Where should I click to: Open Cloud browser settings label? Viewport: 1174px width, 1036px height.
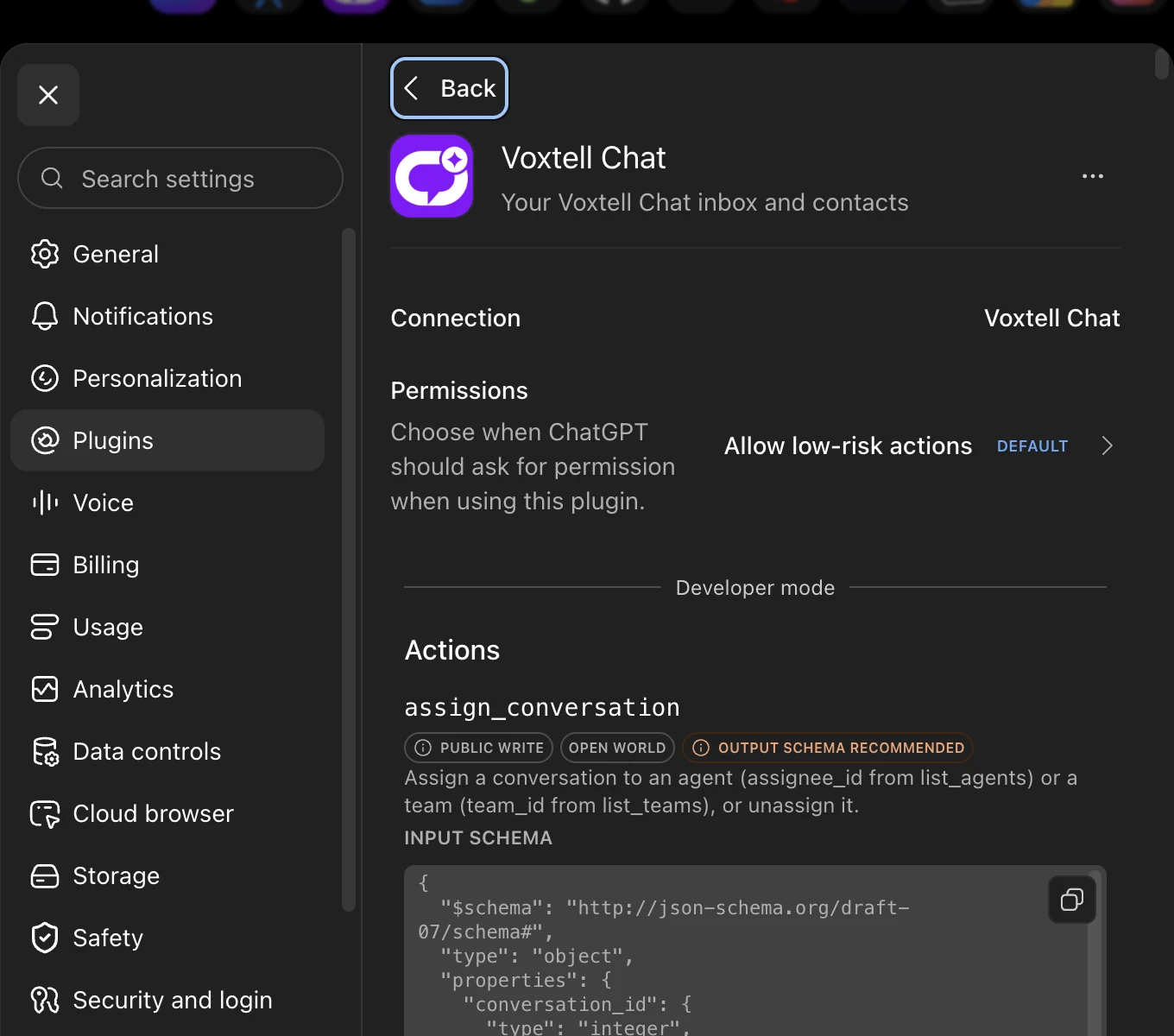coord(154,813)
